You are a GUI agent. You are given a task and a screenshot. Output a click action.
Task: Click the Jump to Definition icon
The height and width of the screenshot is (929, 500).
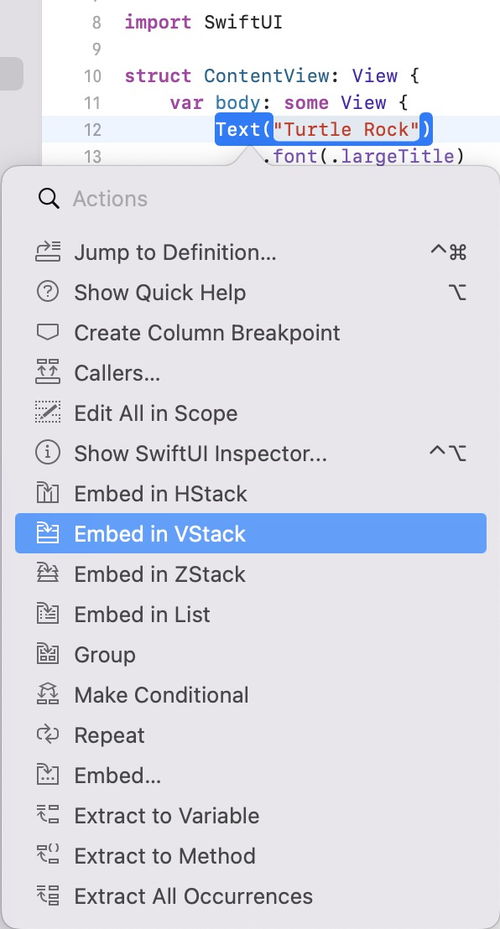tap(48, 252)
